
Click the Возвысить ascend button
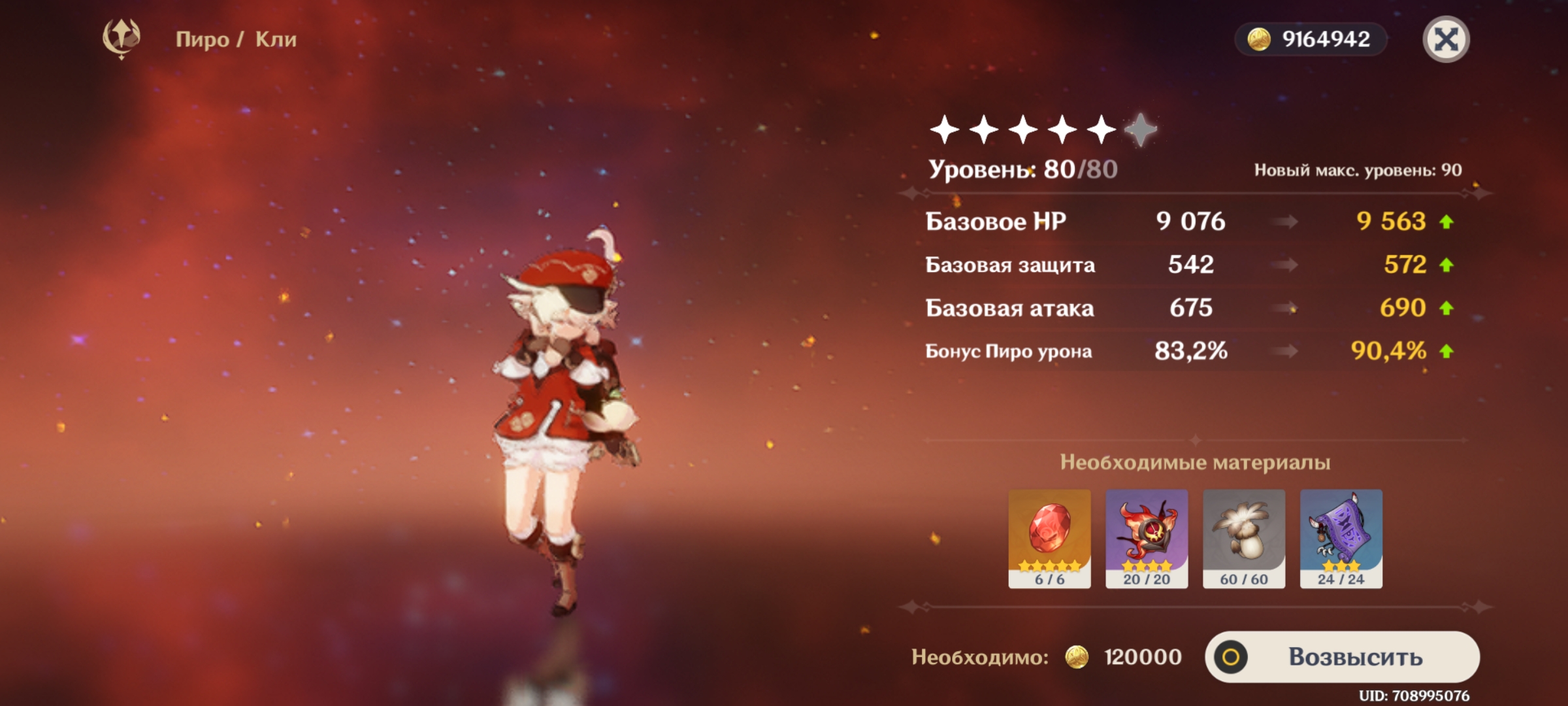[1343, 657]
